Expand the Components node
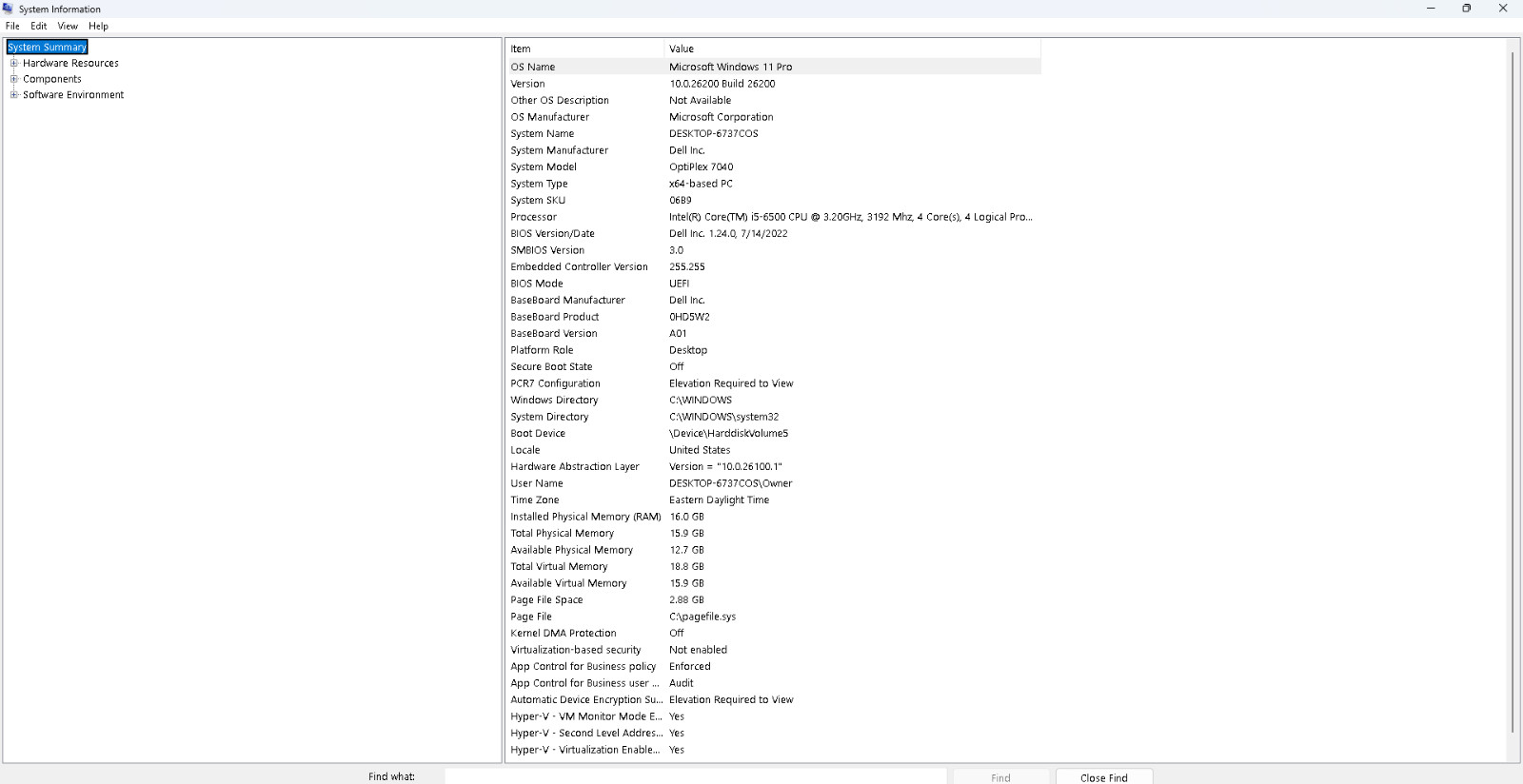 coord(14,79)
